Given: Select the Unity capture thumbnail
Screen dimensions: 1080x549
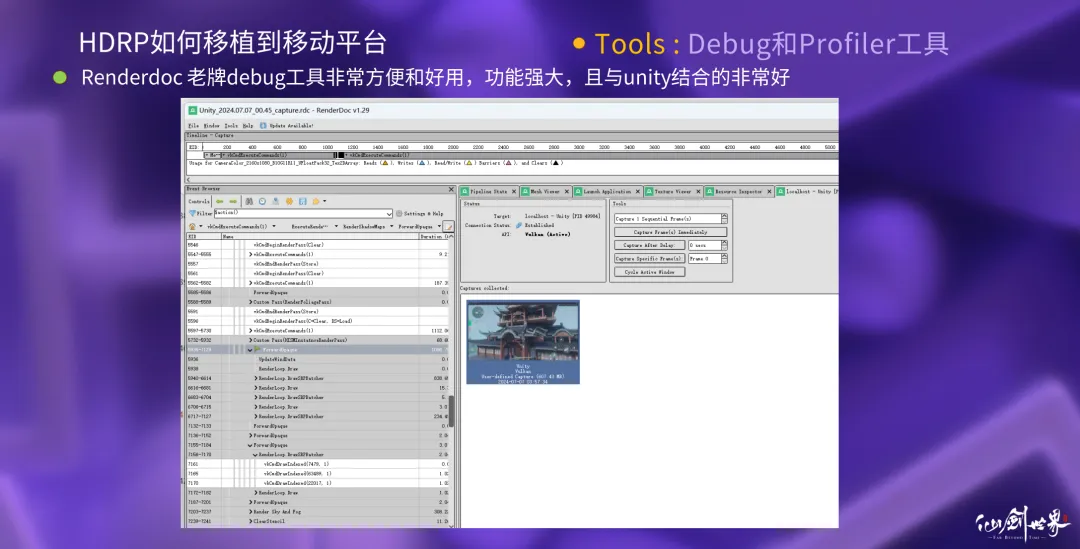Looking at the screenshot, I should [x=523, y=342].
